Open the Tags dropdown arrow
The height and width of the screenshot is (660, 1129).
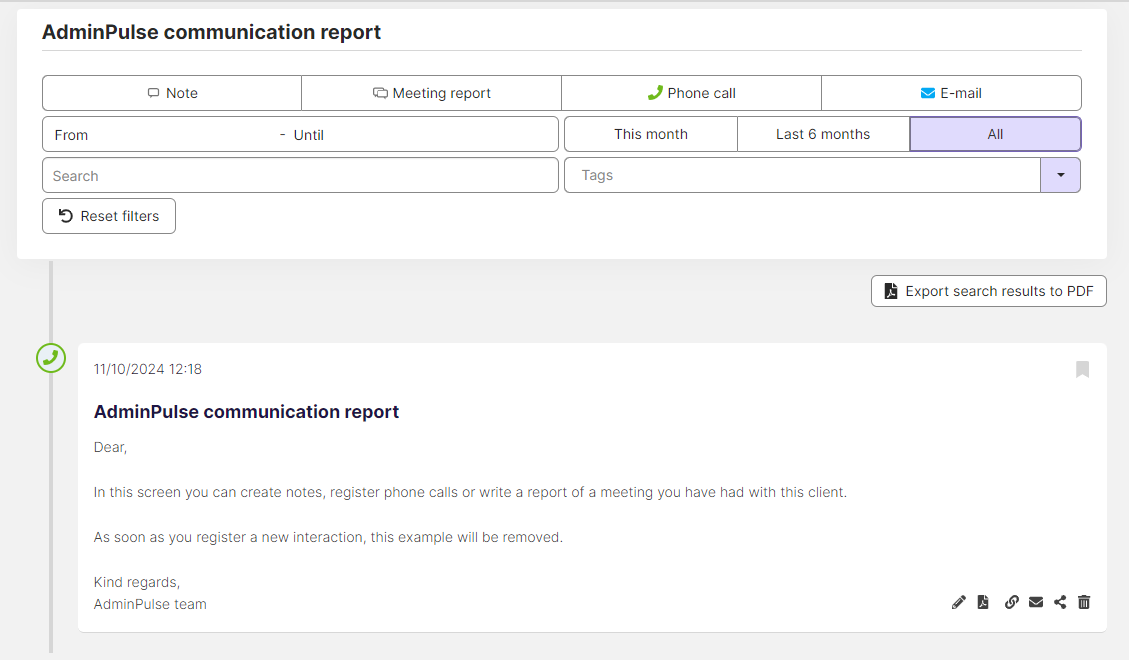1061,175
